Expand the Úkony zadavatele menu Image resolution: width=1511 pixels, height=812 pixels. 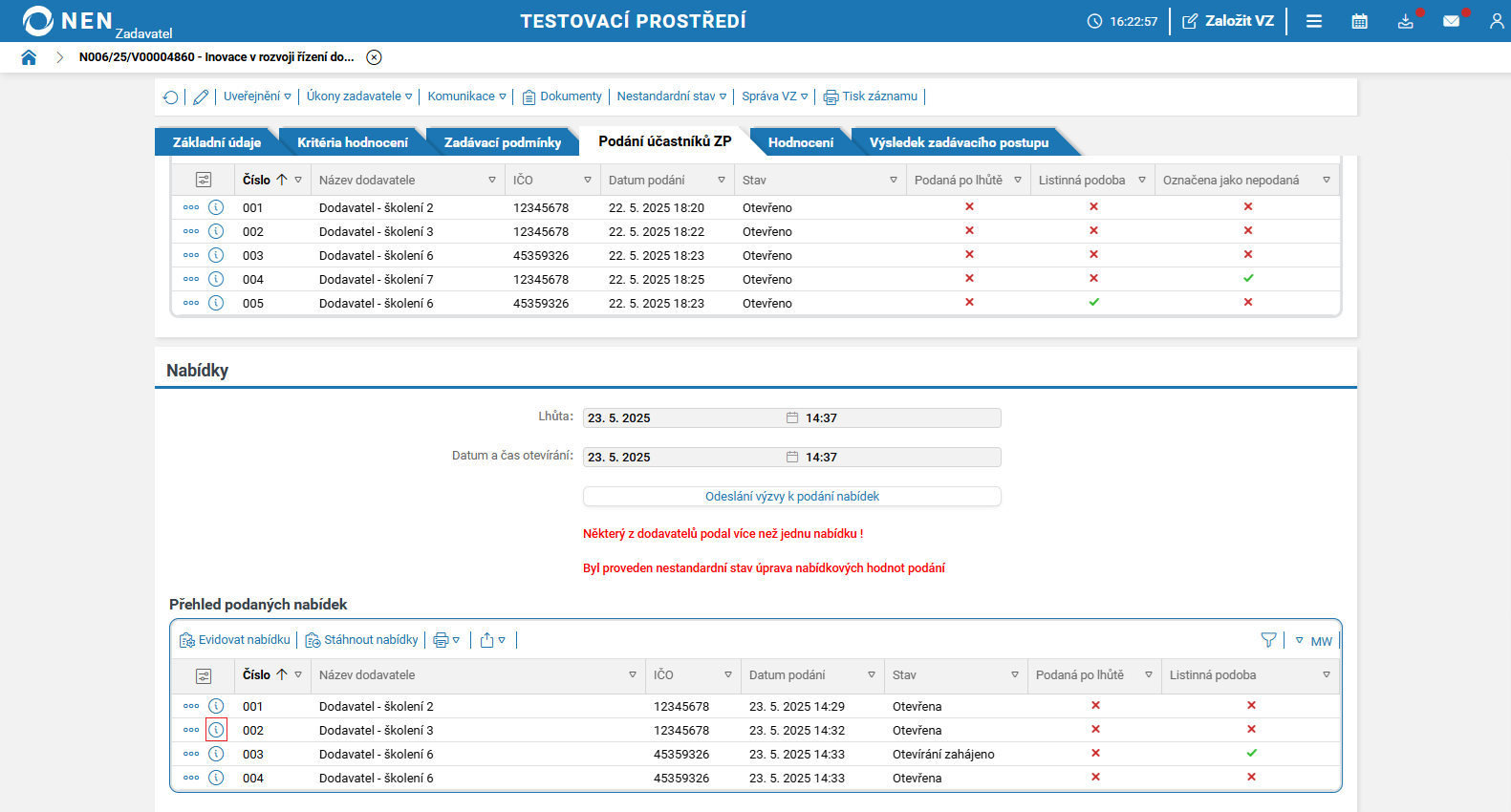tap(359, 96)
